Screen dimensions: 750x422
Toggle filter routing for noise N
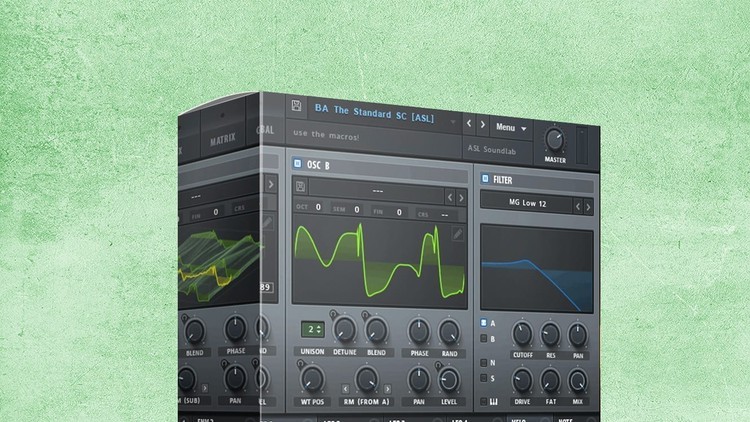(x=484, y=363)
